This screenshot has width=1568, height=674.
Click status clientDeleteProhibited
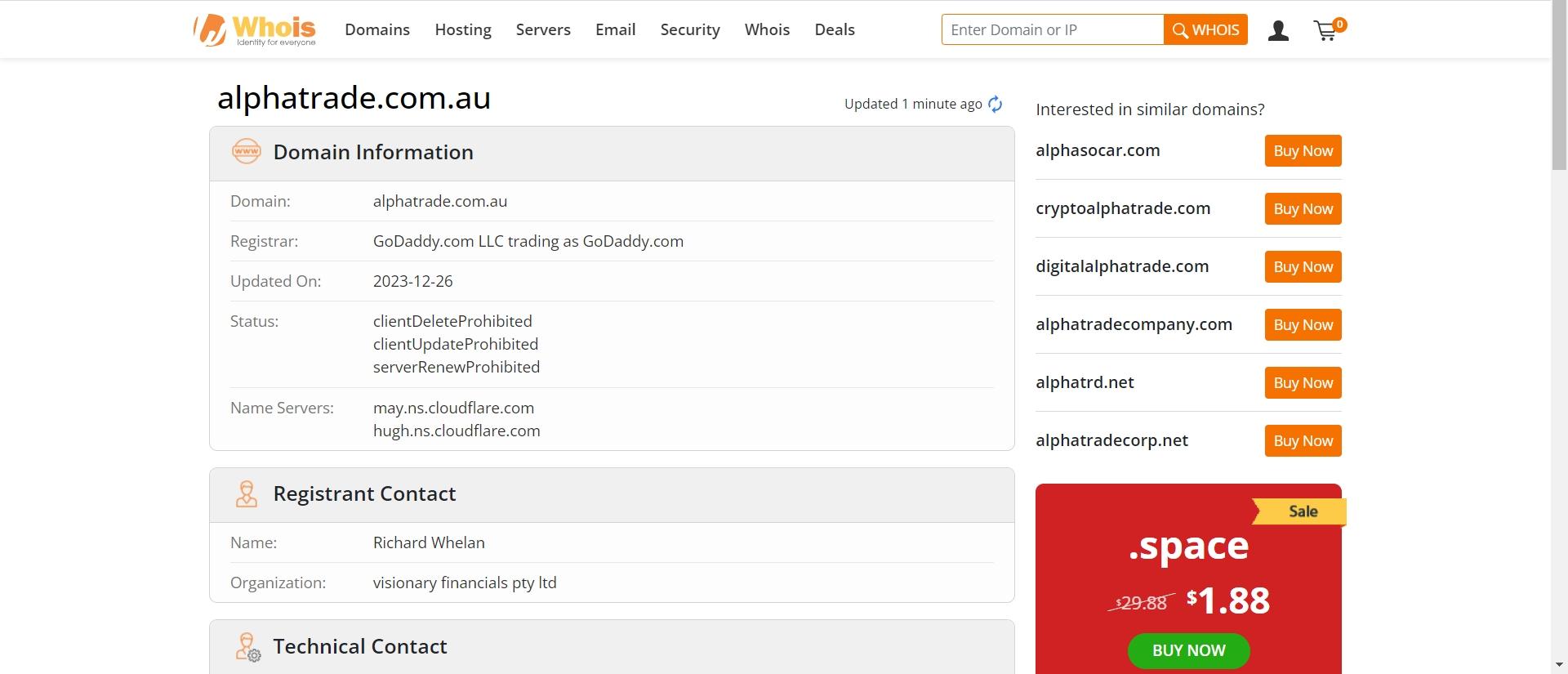(x=452, y=321)
